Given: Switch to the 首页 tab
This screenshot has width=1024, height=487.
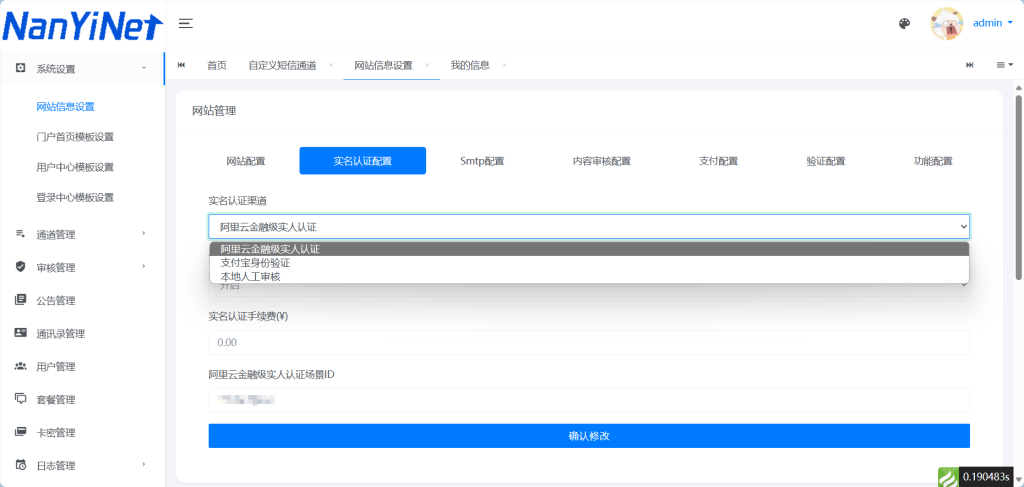Looking at the screenshot, I should [217, 65].
